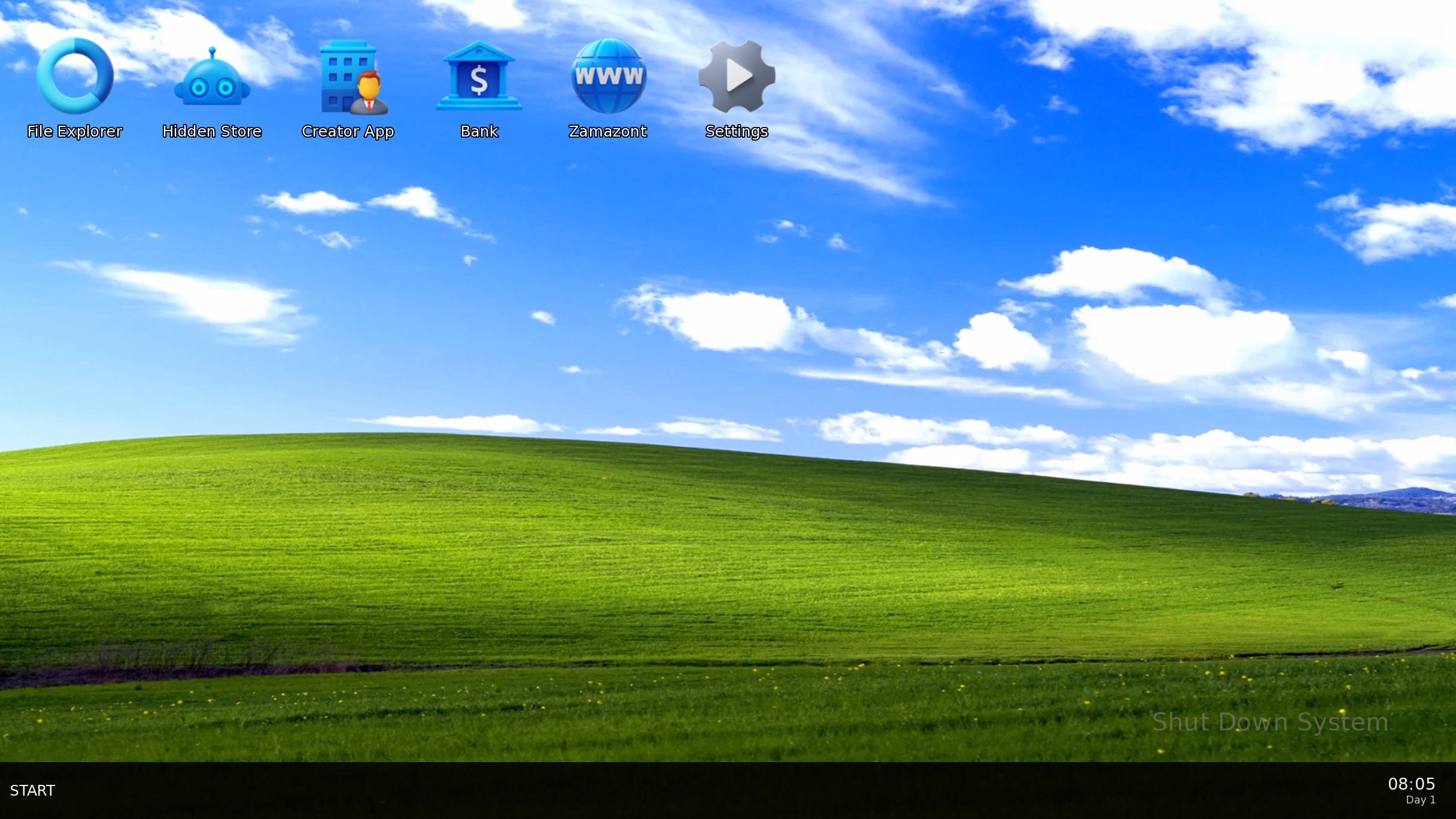Click the dollar sign on the Bank icon
Viewport: 1456px width, 819px height.
click(x=479, y=81)
